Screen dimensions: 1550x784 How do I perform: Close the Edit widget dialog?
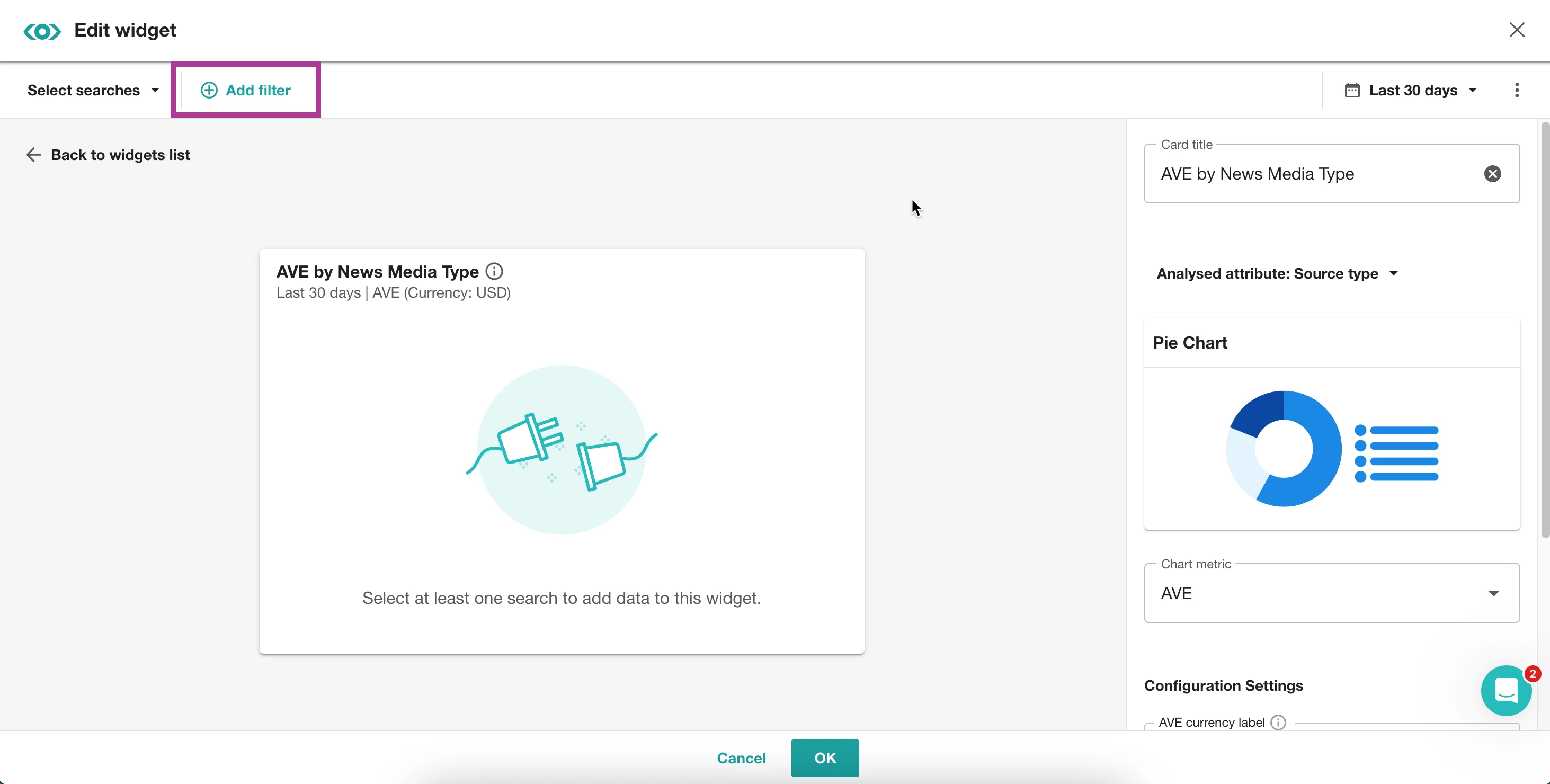pos(1516,30)
